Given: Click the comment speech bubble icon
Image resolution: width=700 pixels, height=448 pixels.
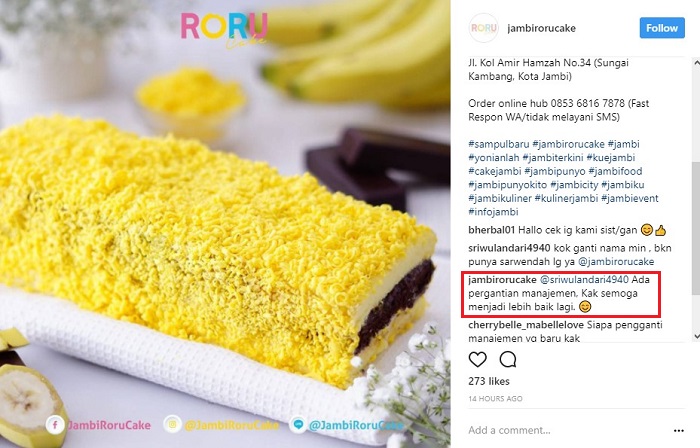Looking at the screenshot, I should pyautogui.click(x=508, y=359).
